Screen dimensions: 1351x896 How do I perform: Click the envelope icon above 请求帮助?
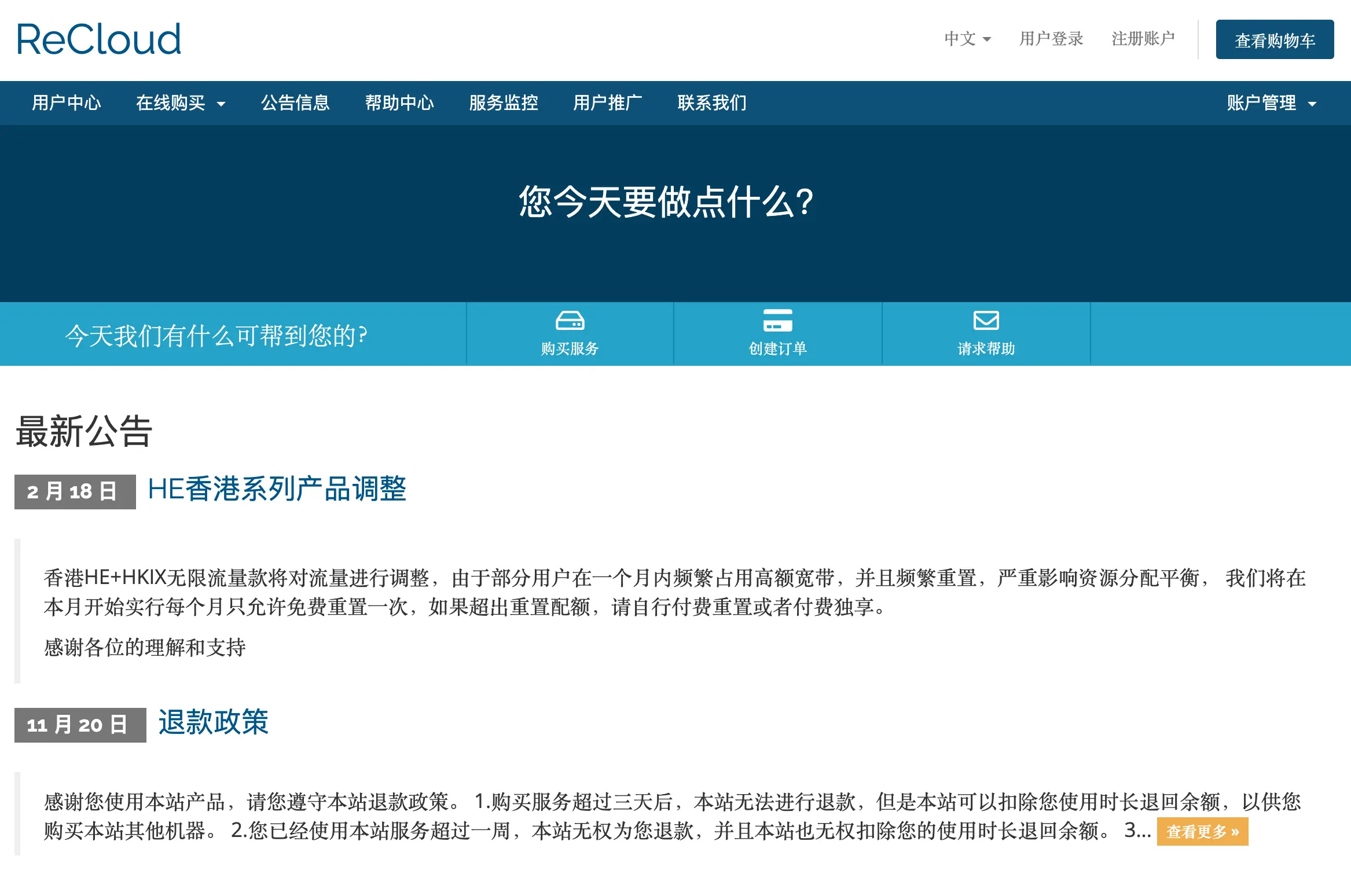click(x=986, y=320)
